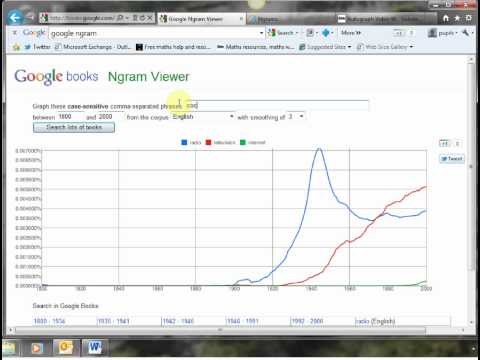Click the Tweet button beside the chart
Screen dimensions: 480x360
click(452, 159)
